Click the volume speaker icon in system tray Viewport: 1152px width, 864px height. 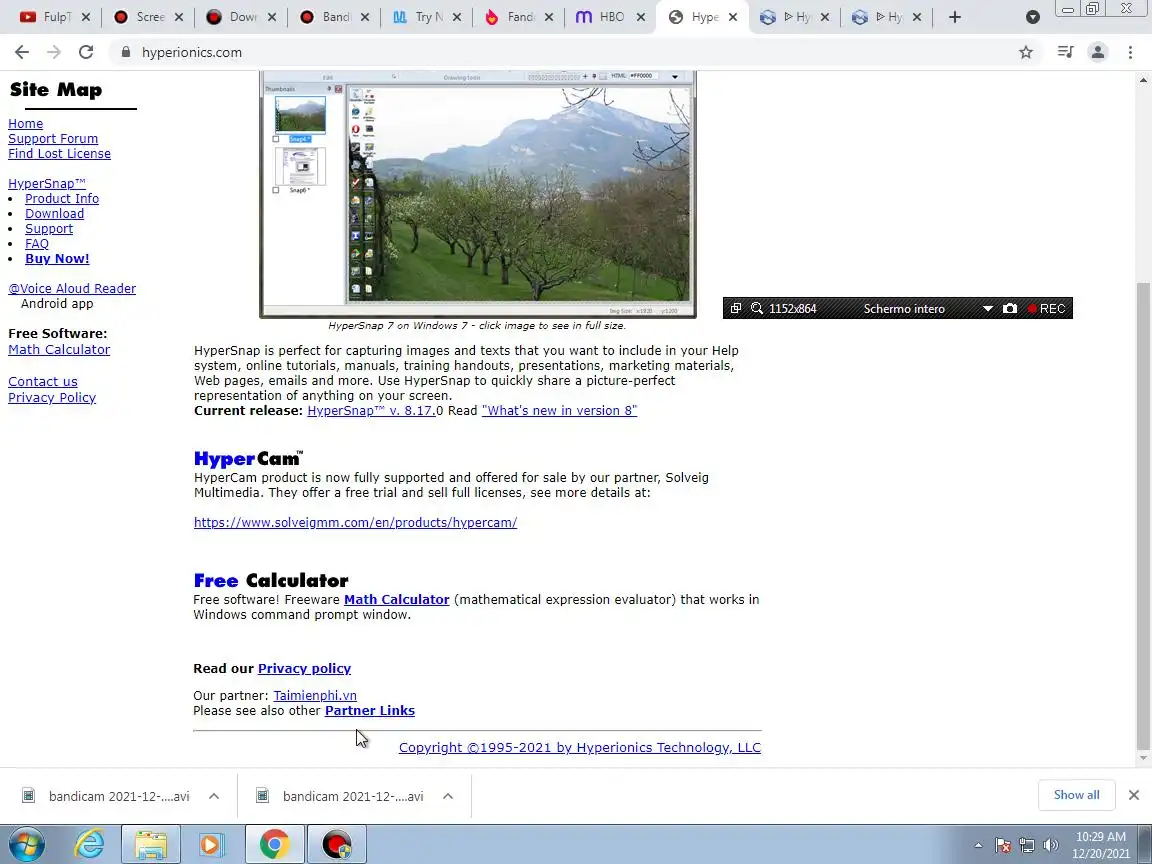coord(1051,845)
